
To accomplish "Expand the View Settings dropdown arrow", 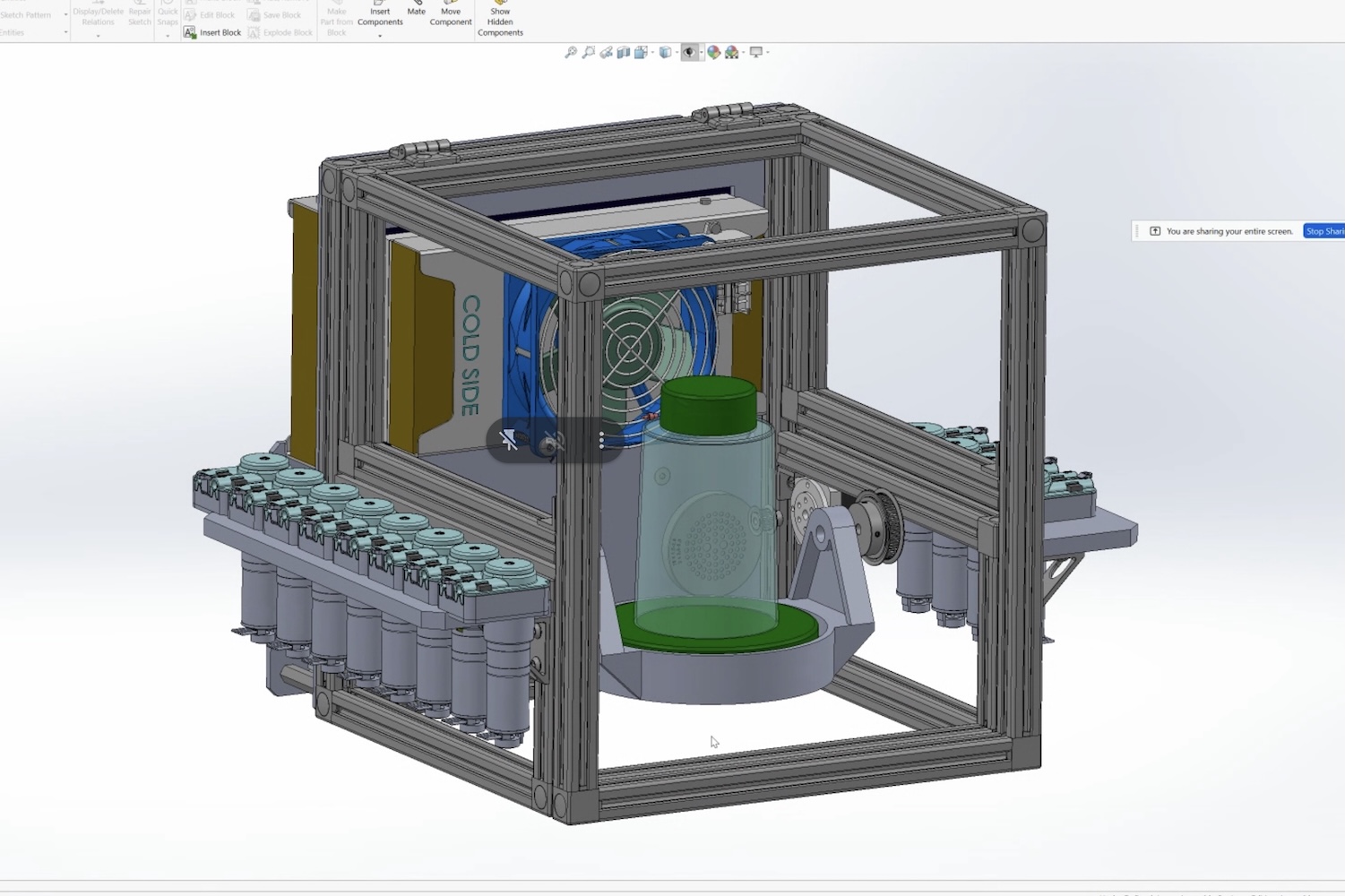I will pyautogui.click(x=767, y=53).
